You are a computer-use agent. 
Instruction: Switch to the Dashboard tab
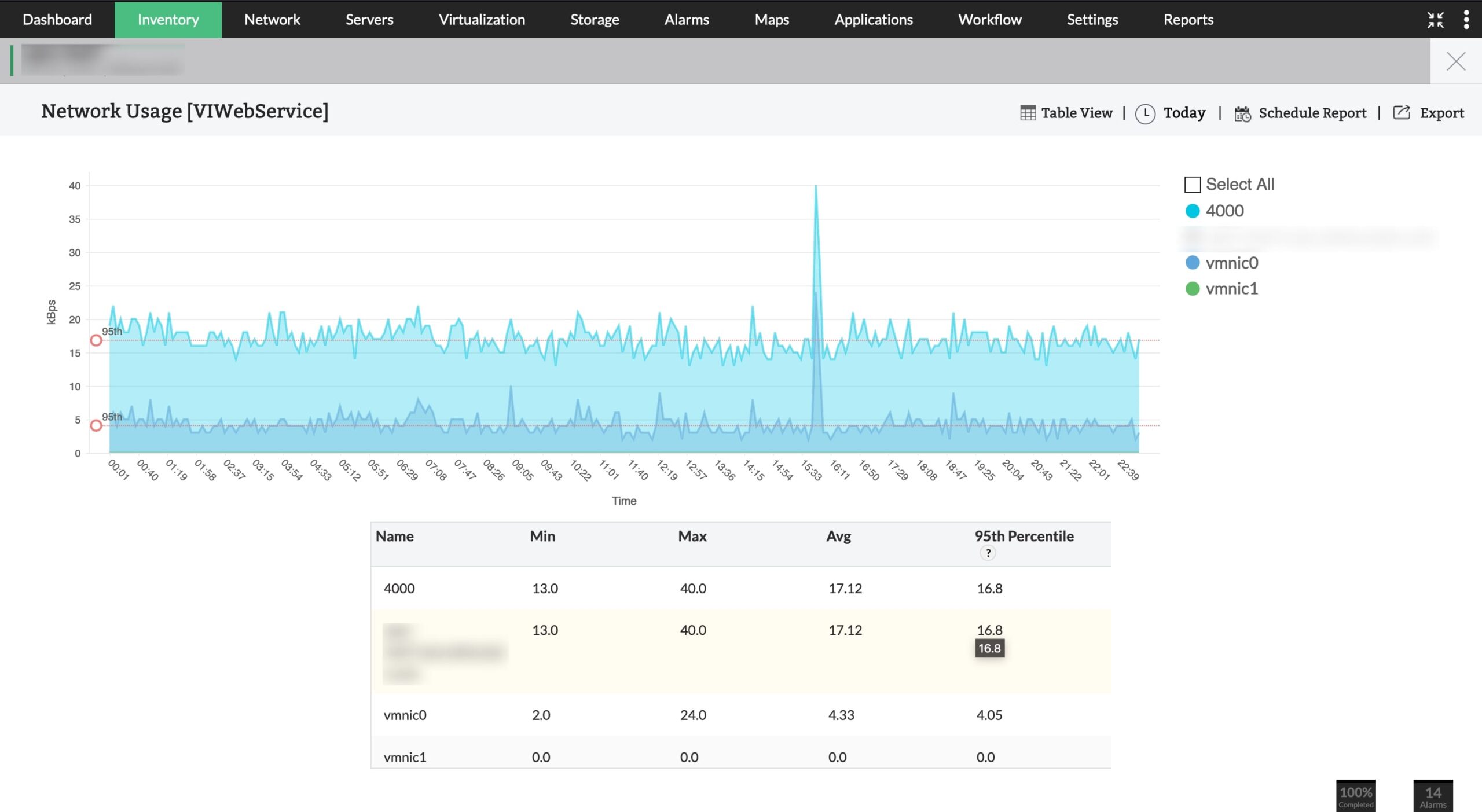coord(57,19)
